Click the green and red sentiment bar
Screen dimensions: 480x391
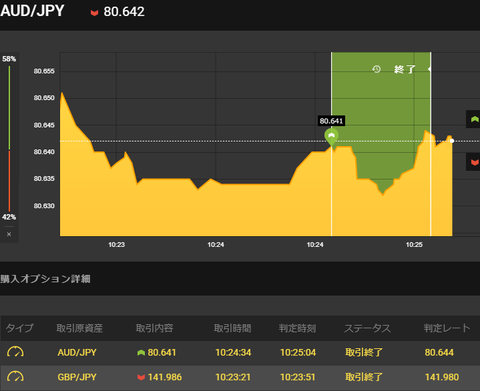(x=9, y=138)
